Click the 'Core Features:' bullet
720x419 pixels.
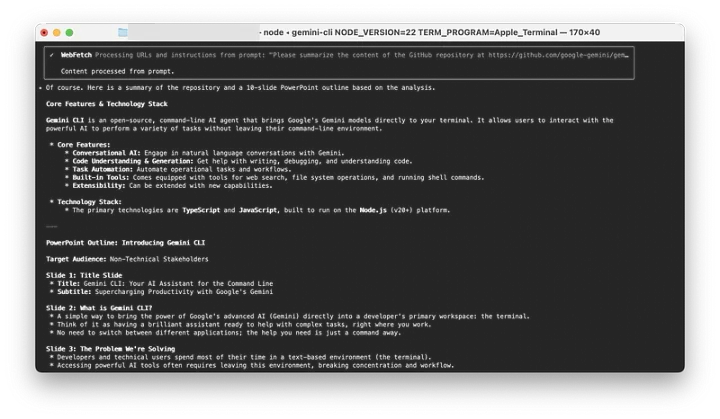point(84,145)
